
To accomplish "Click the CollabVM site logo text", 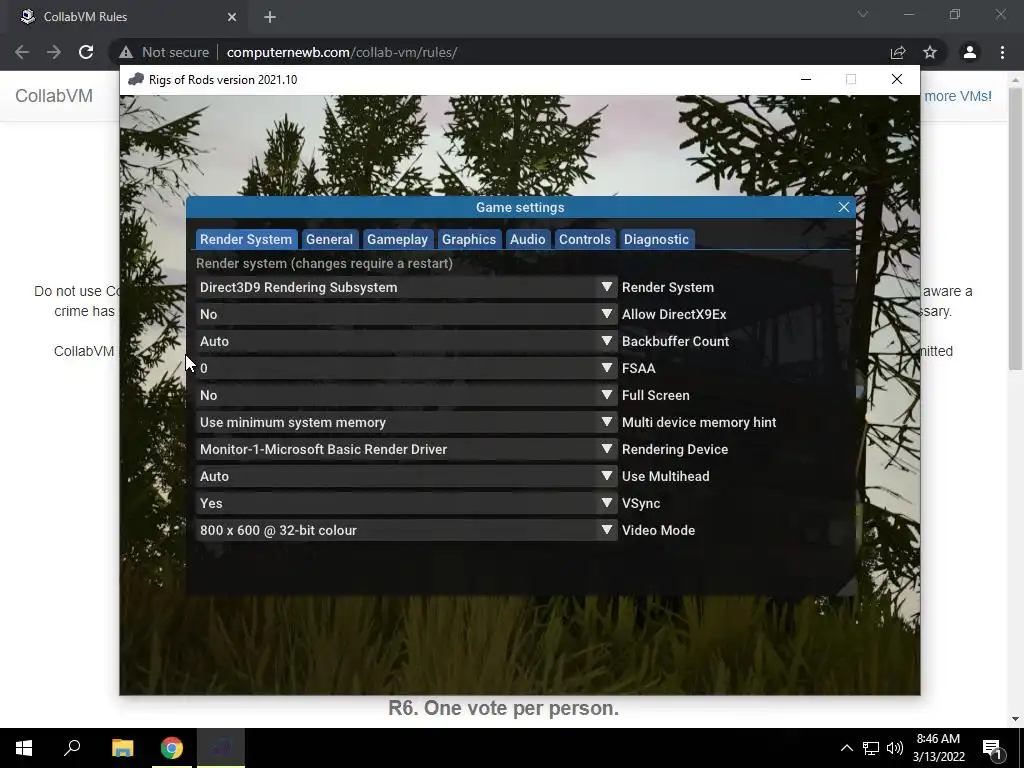I will [54, 96].
